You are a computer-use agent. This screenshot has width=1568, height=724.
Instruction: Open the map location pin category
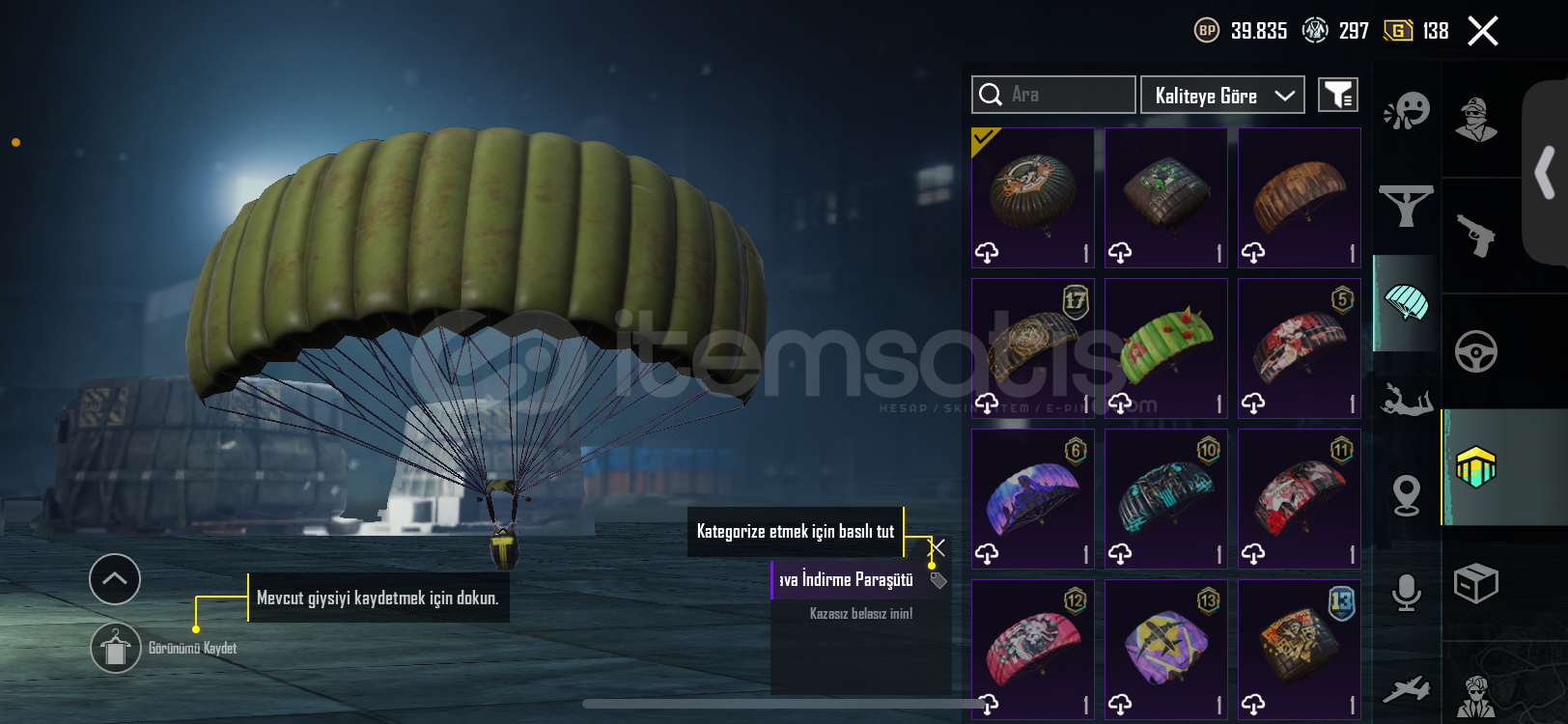tap(1407, 496)
